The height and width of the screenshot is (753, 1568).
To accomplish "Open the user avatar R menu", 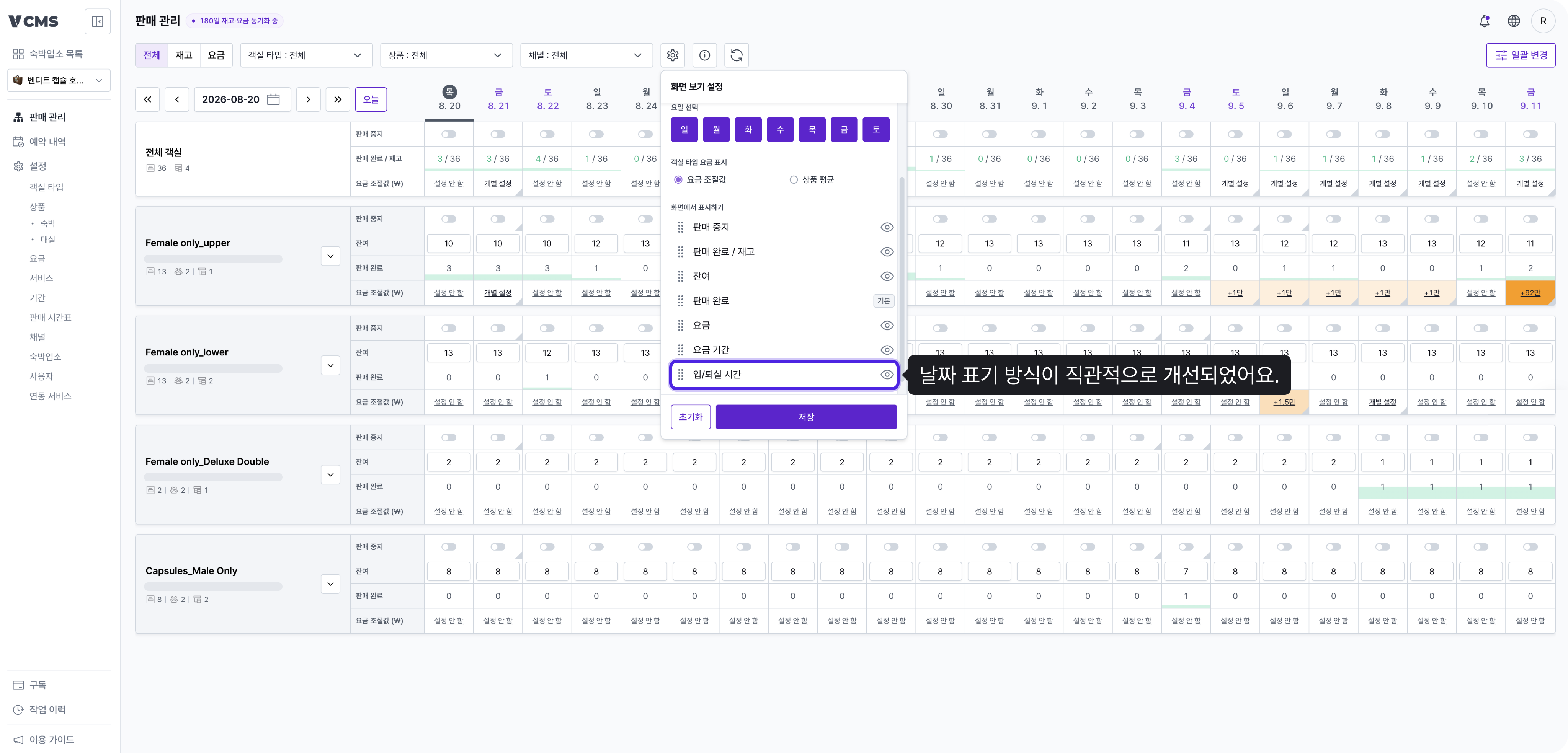I will [1543, 21].
